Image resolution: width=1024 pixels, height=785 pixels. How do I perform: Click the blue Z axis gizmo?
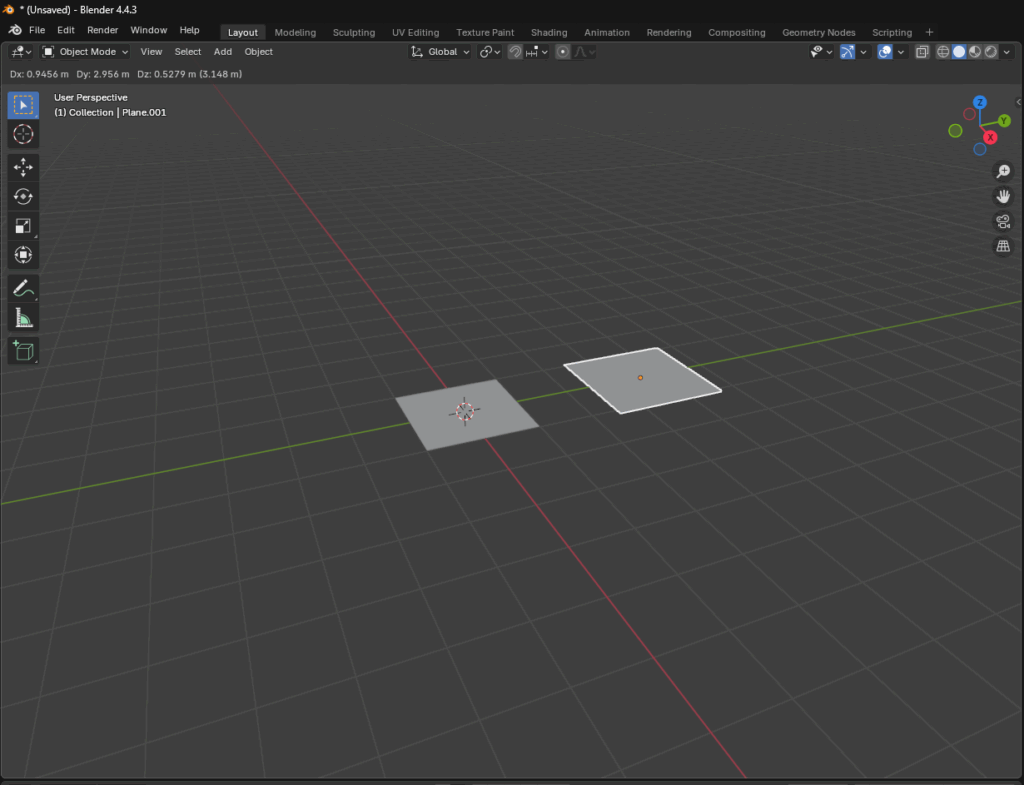pyautogui.click(x=980, y=103)
